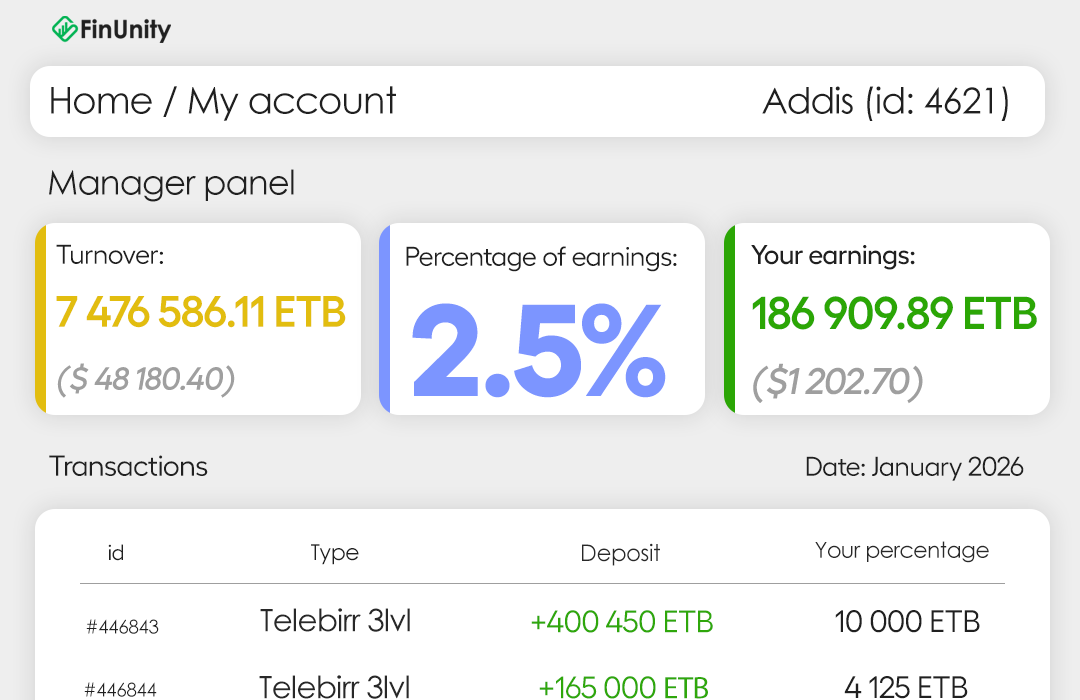Click the blue earnings percentage accent bar
This screenshot has height=700, width=1080.
384,319
